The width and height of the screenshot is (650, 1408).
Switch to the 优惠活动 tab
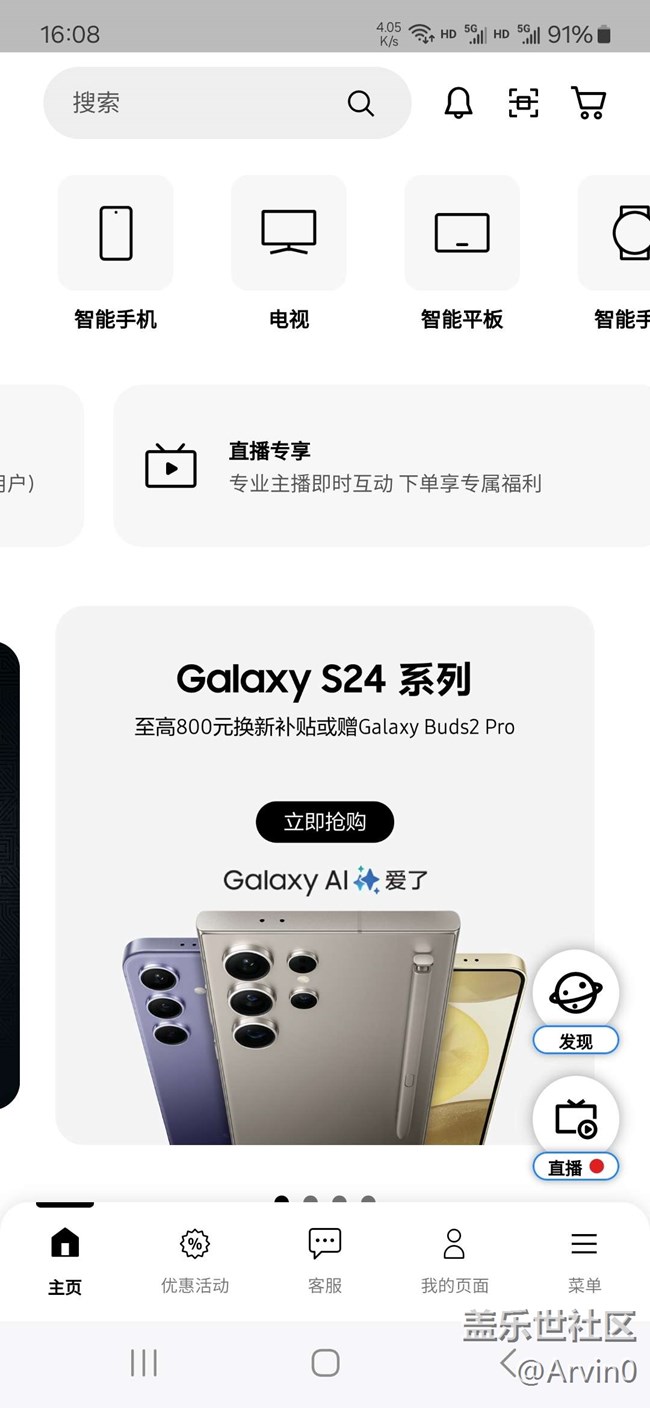coord(195,1261)
